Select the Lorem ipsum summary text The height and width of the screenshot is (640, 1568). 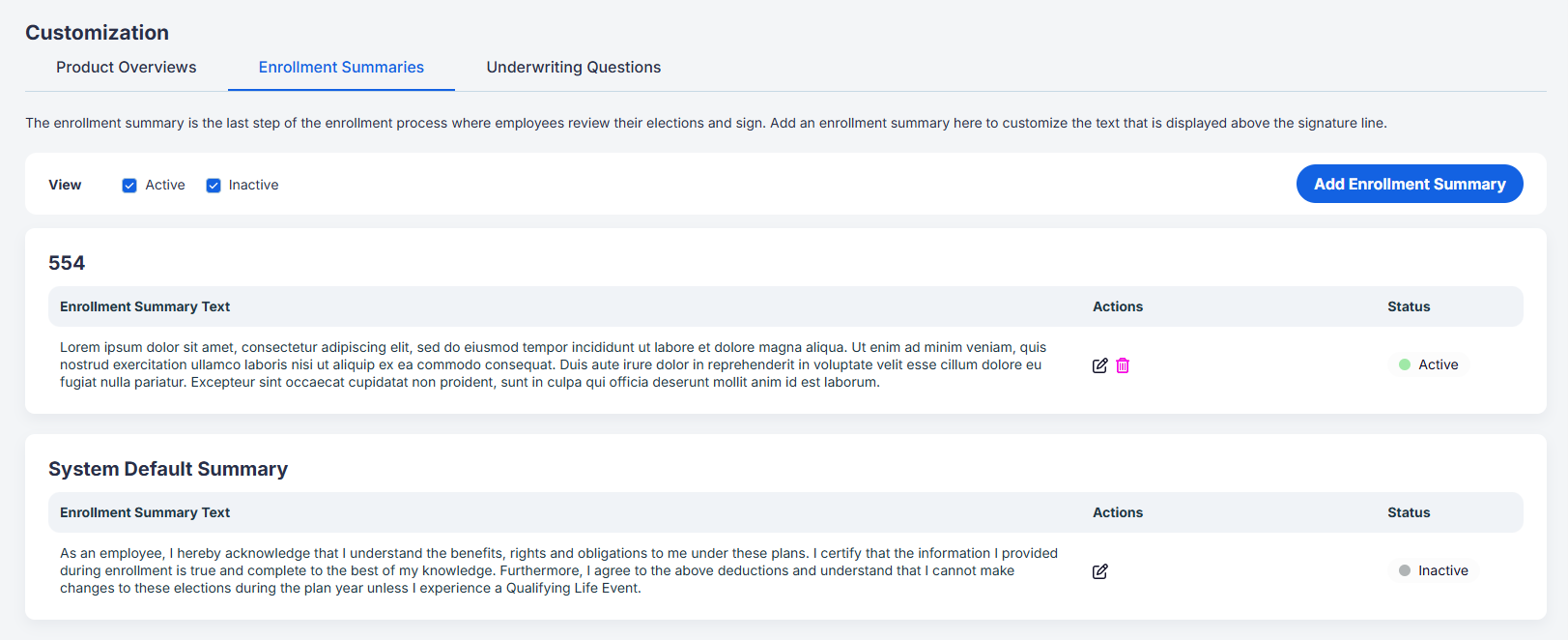click(x=554, y=364)
